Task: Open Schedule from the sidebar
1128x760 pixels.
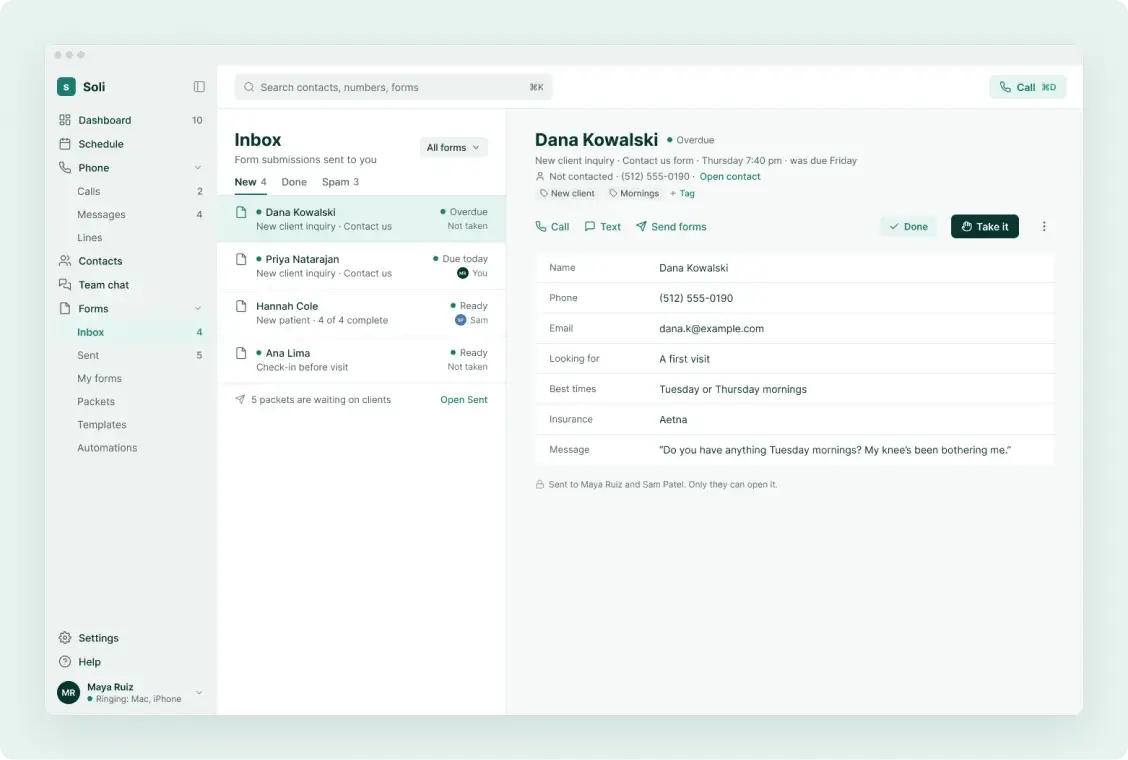Action: (x=130, y=143)
